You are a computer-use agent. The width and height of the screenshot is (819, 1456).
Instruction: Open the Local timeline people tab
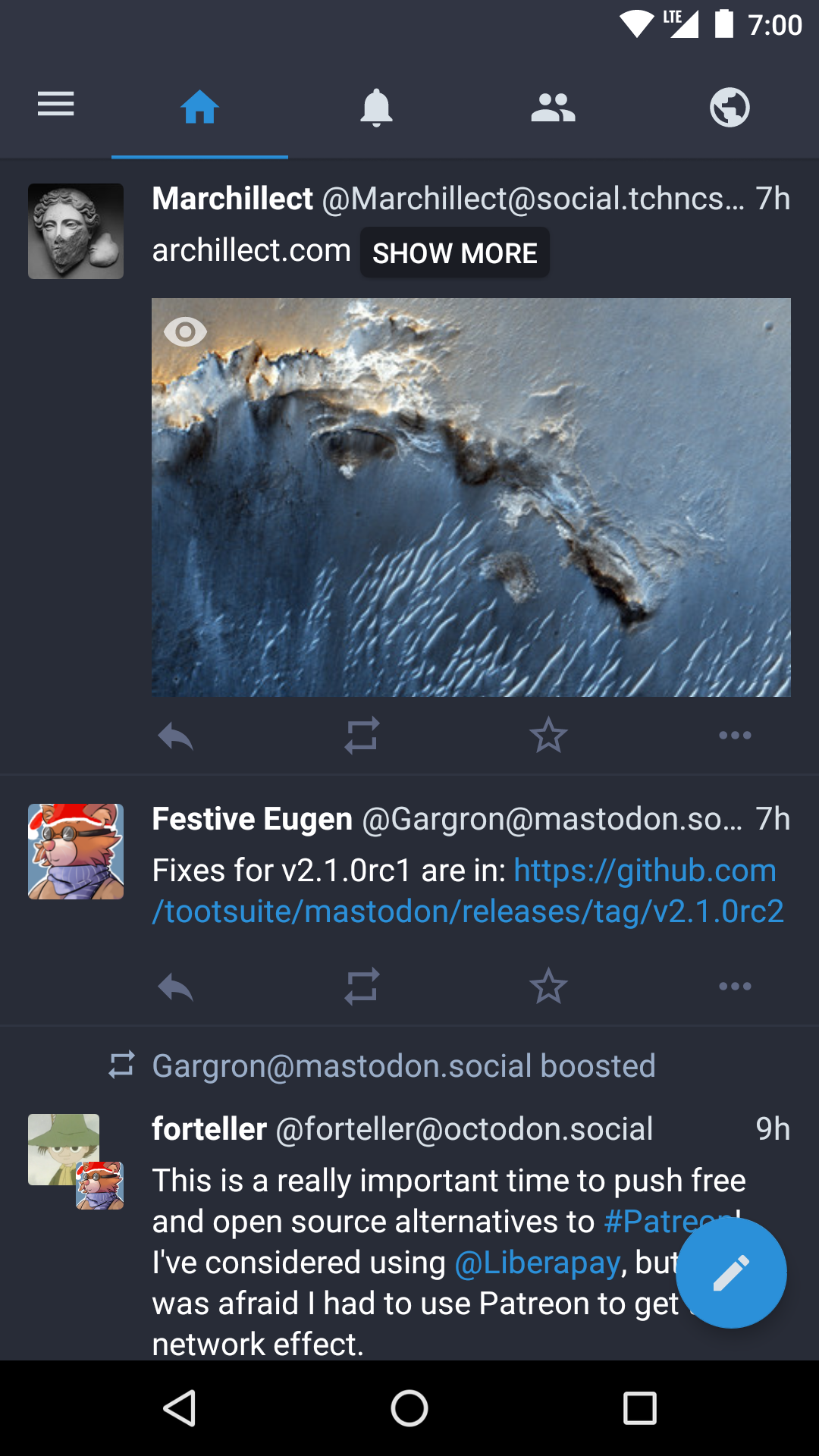pos(553,107)
